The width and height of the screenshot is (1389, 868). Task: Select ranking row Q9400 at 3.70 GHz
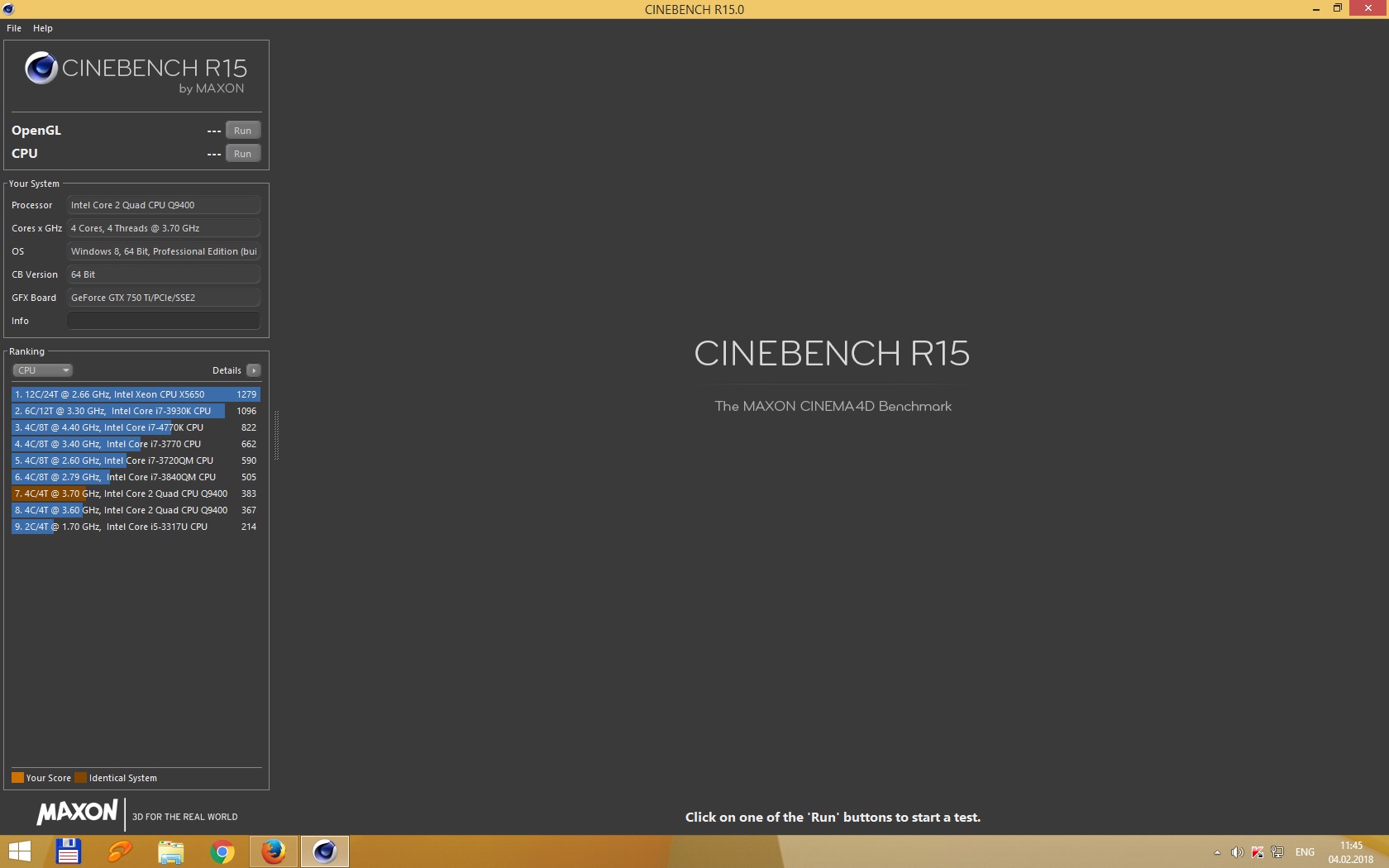click(136, 494)
